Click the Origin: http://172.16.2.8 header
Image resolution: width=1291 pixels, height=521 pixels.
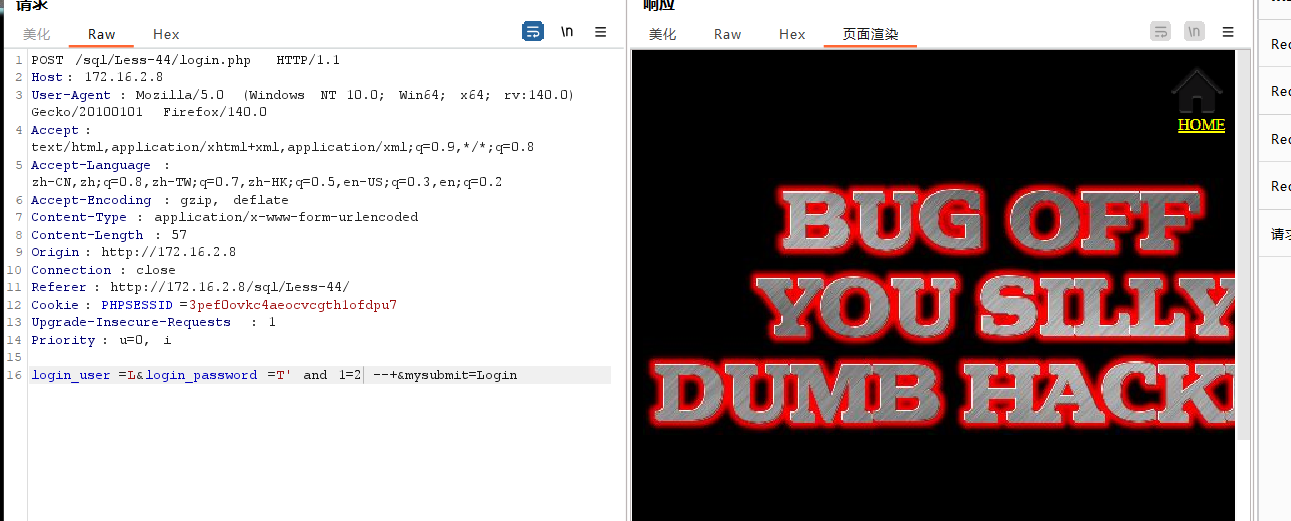pos(134,252)
